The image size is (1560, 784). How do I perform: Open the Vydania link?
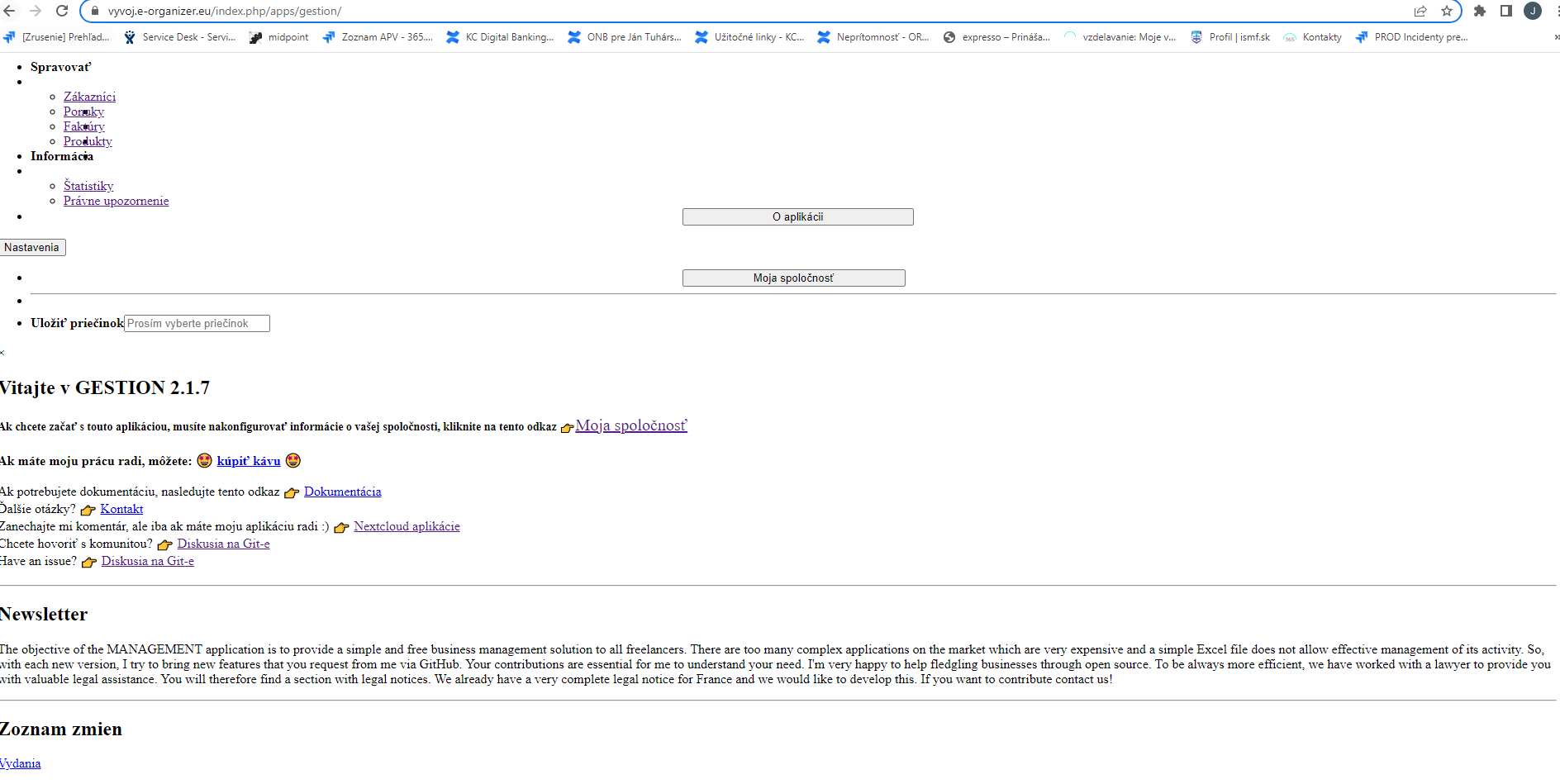point(20,763)
